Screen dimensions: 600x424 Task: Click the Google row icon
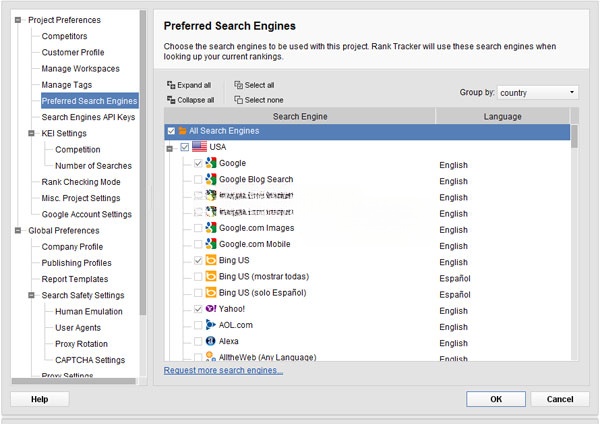[x=211, y=163]
